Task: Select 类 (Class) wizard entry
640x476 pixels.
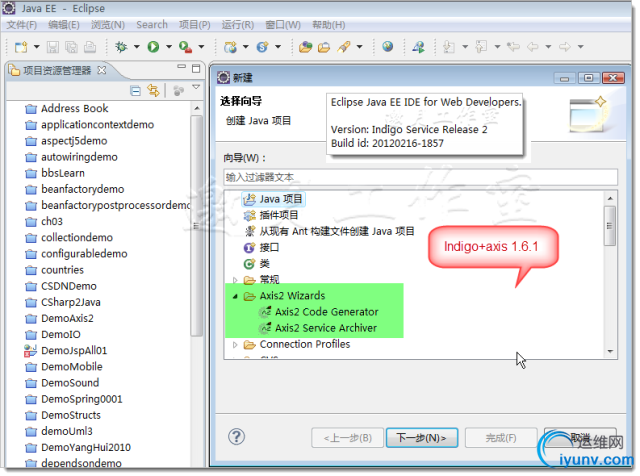Action: [257, 264]
